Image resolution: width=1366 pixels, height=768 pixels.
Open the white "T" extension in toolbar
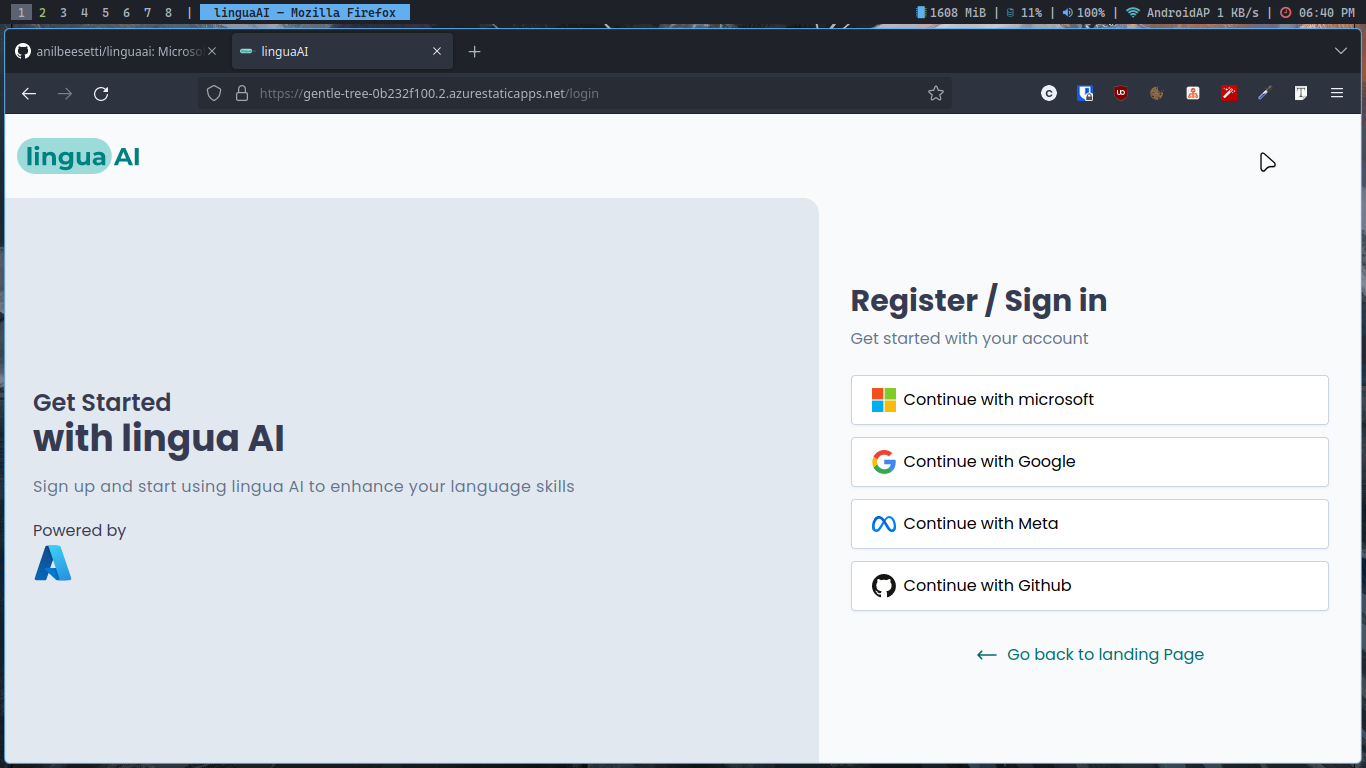[x=1300, y=93]
